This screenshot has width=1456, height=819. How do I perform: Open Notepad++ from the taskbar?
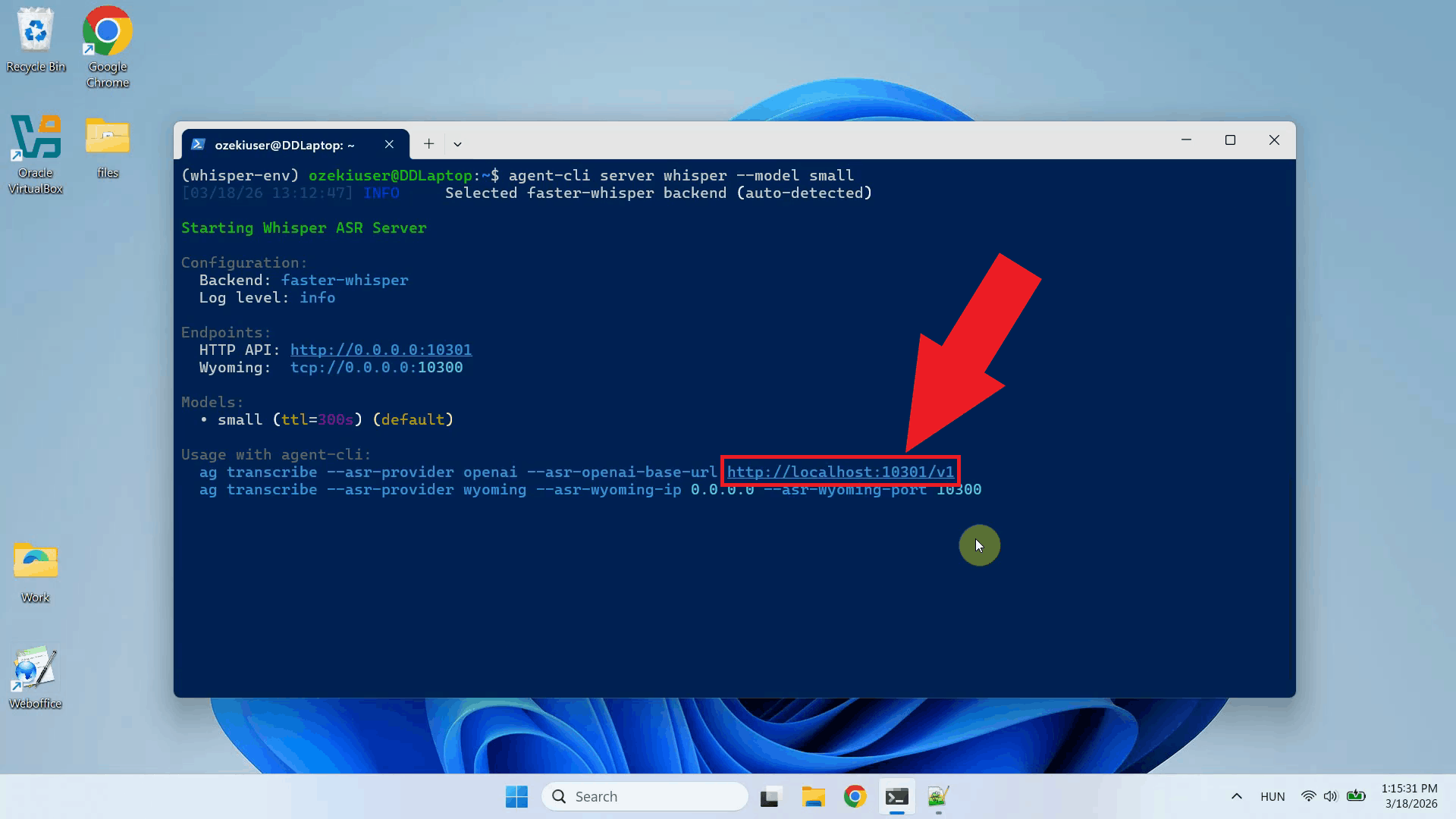pos(937,797)
